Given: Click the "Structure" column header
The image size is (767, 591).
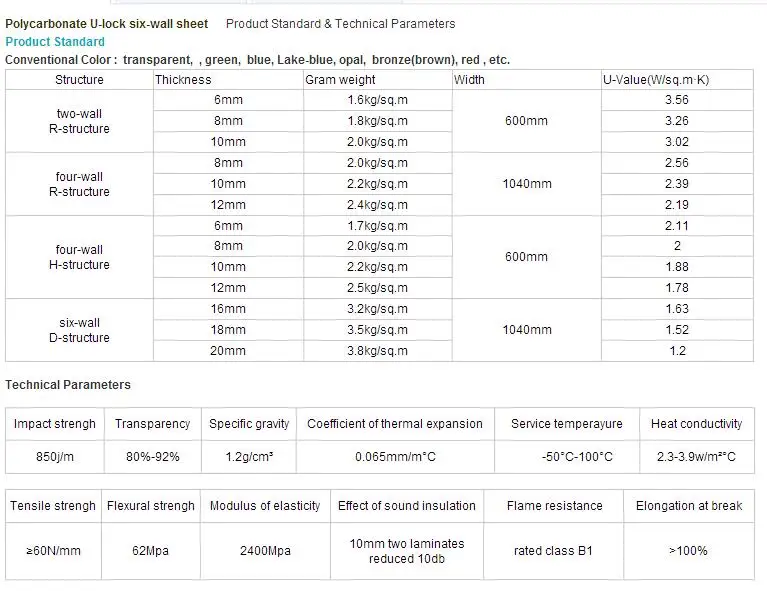Looking at the screenshot, I should (x=79, y=80).
